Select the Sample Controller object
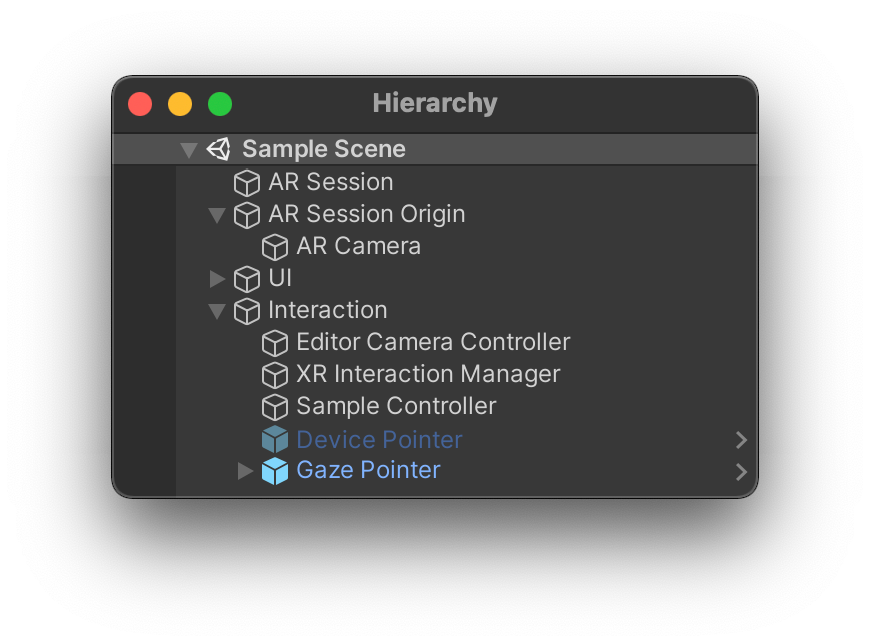Viewport: 870px width, 636px height. click(396, 406)
